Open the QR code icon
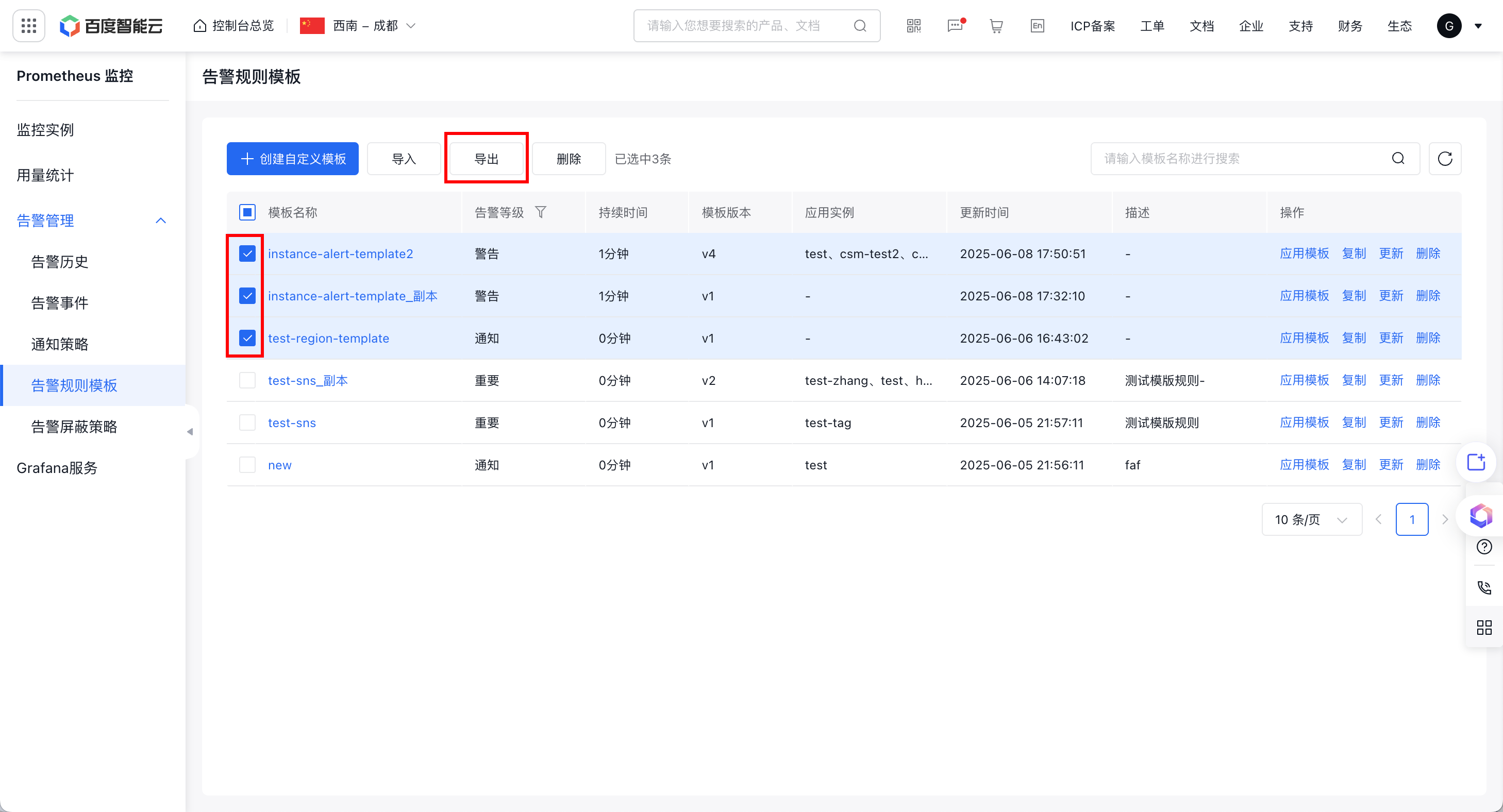Screen dimensions: 1503x812 914,26
